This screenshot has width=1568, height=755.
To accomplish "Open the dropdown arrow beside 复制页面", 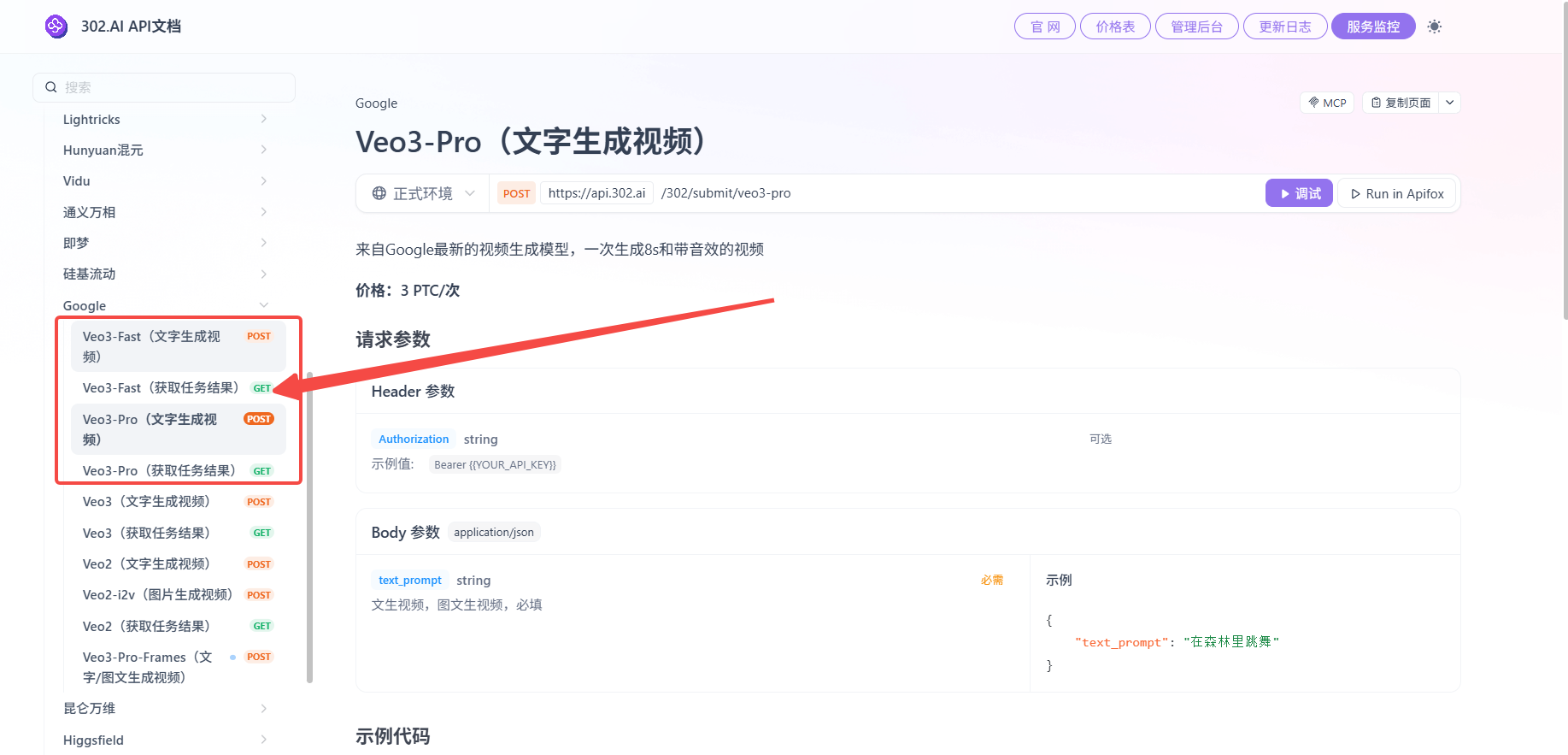I will pyautogui.click(x=1450, y=103).
